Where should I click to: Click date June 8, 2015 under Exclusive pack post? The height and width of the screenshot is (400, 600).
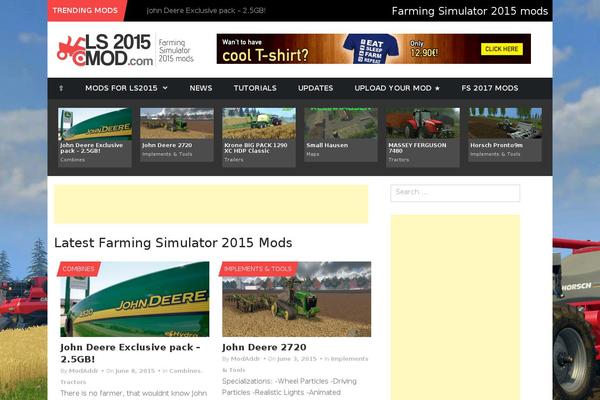pyautogui.click(x=135, y=371)
